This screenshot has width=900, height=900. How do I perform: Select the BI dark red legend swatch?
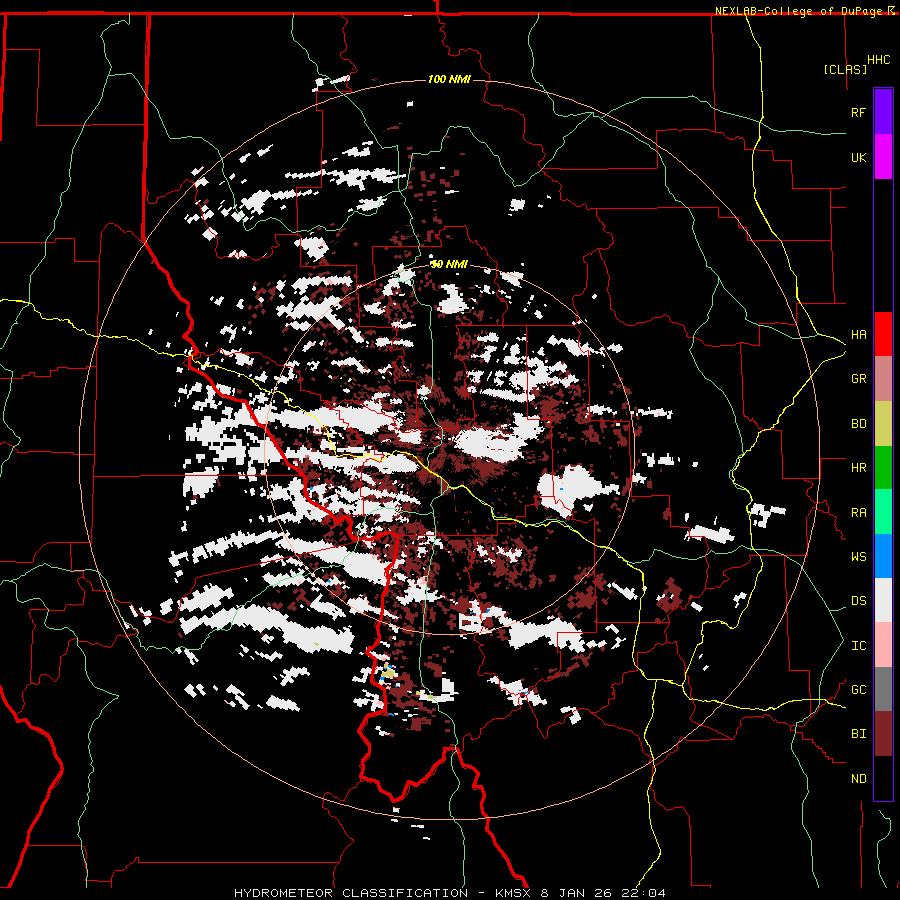[883, 734]
